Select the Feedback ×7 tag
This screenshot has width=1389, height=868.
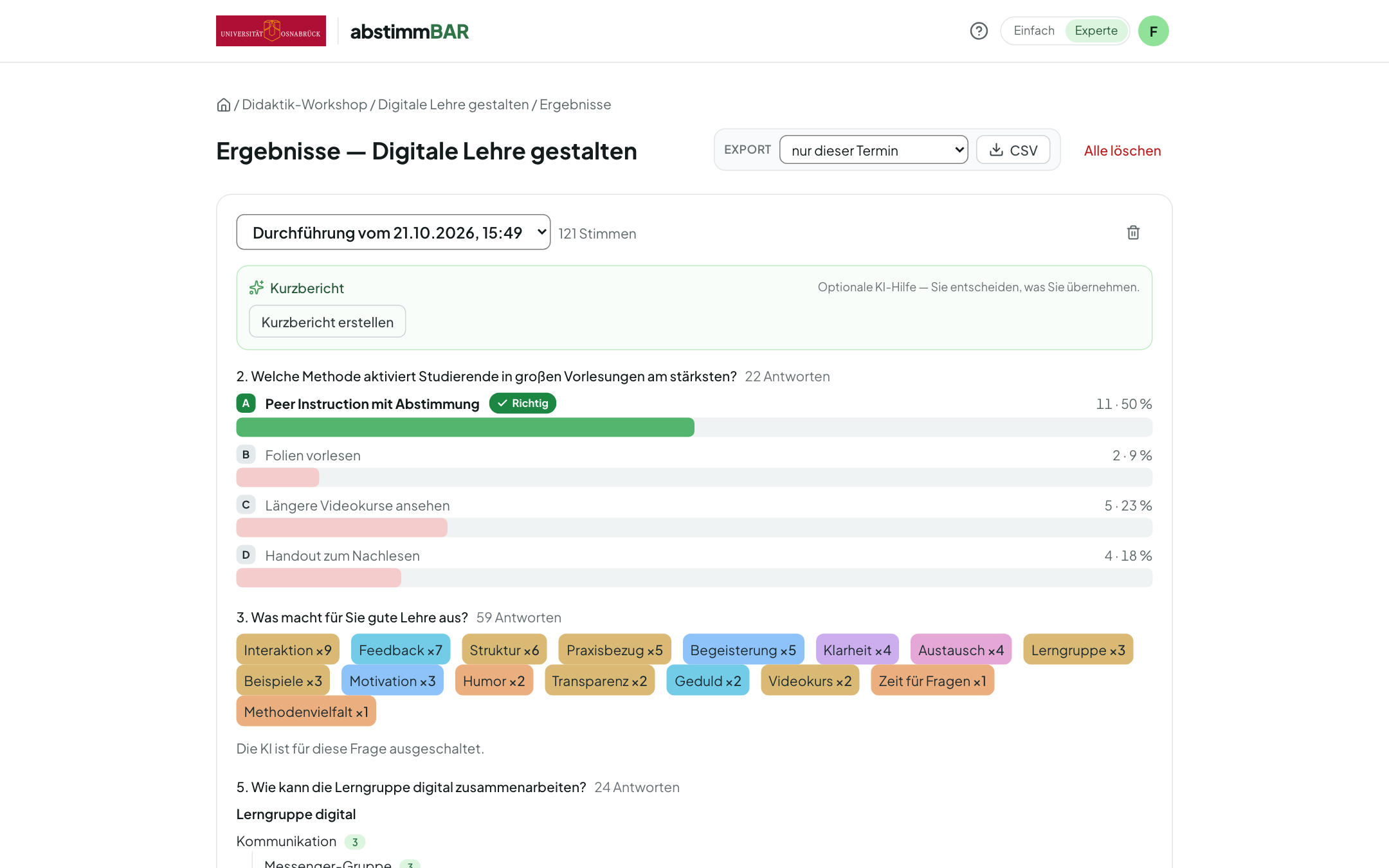click(401, 649)
